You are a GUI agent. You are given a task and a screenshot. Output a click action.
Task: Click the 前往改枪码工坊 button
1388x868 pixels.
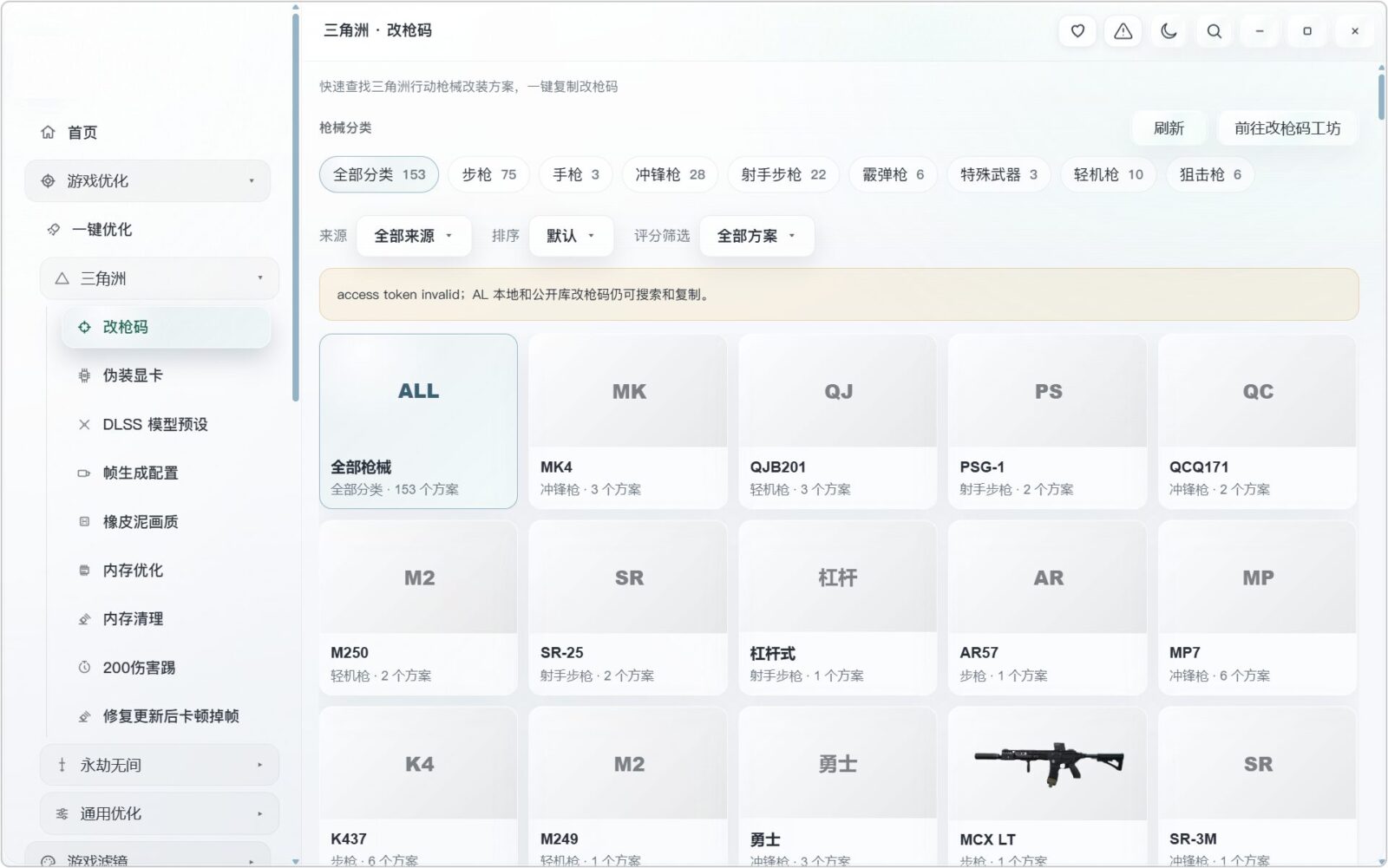click(1287, 128)
